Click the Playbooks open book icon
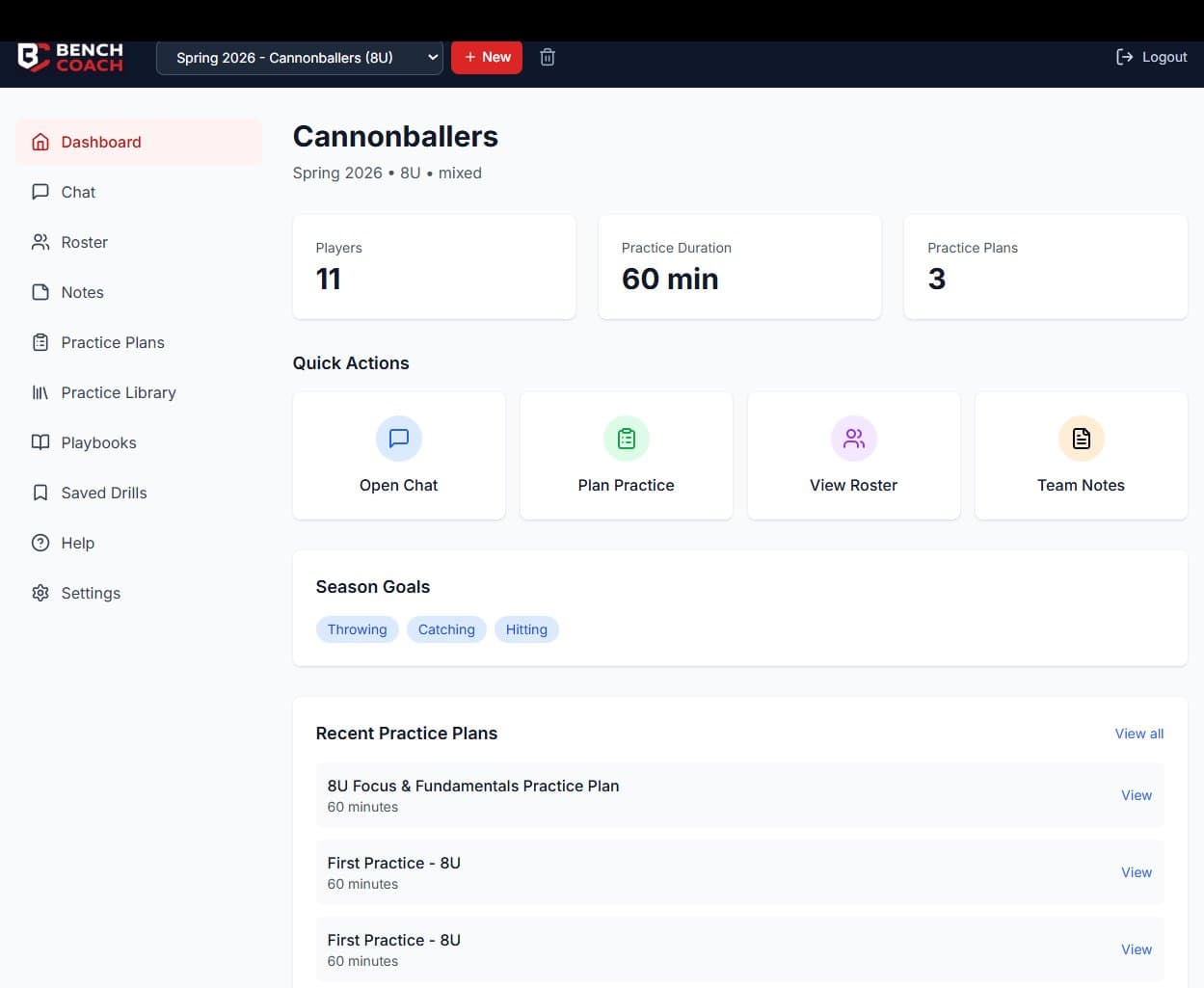 [x=40, y=442]
